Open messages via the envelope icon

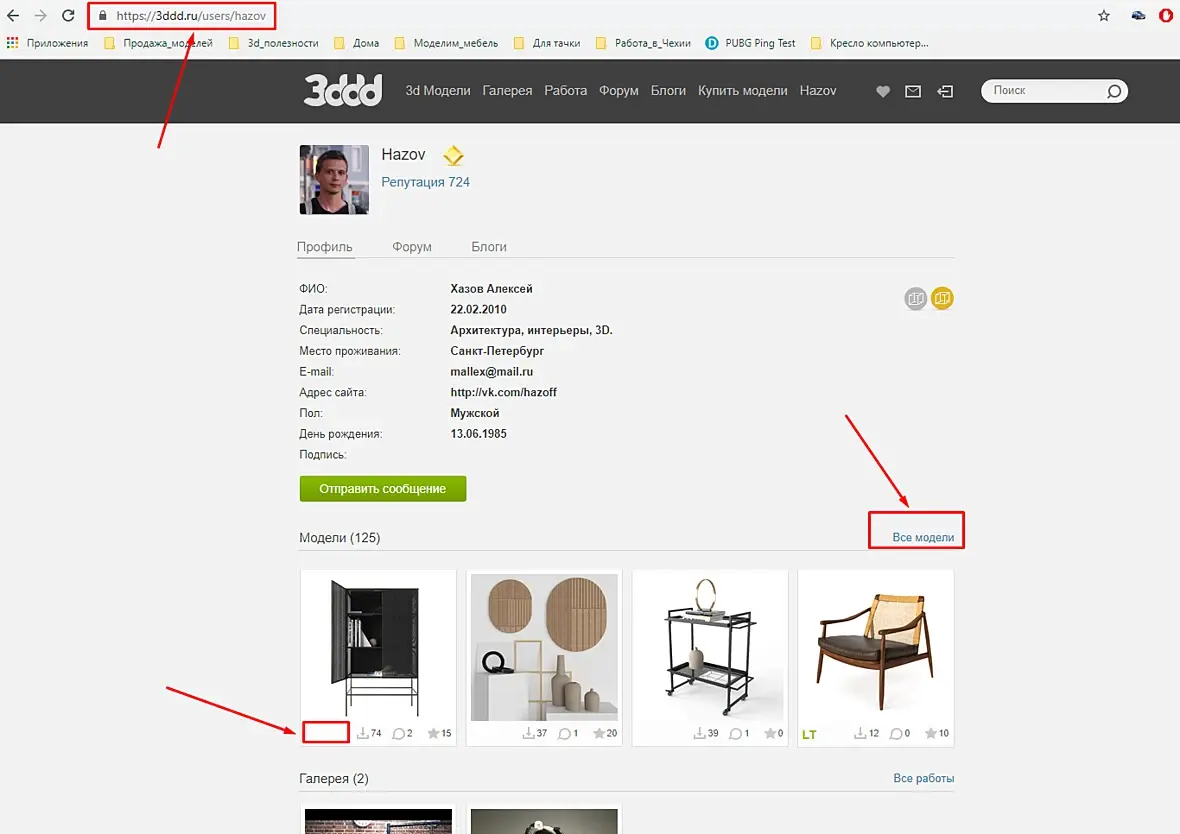tap(913, 91)
